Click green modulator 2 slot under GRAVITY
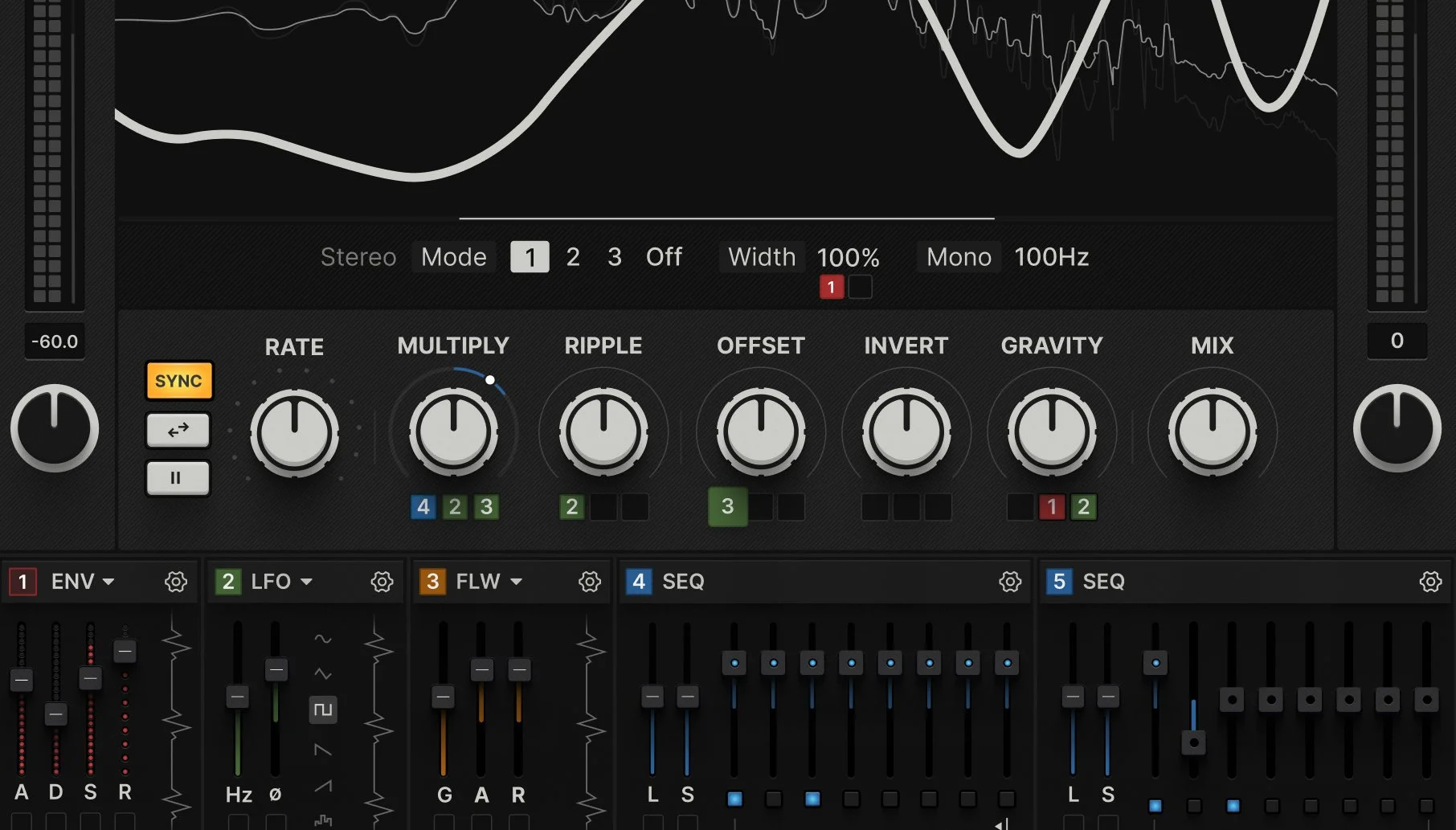Screen dimensions: 1456x830 pyautogui.click(x=1083, y=507)
